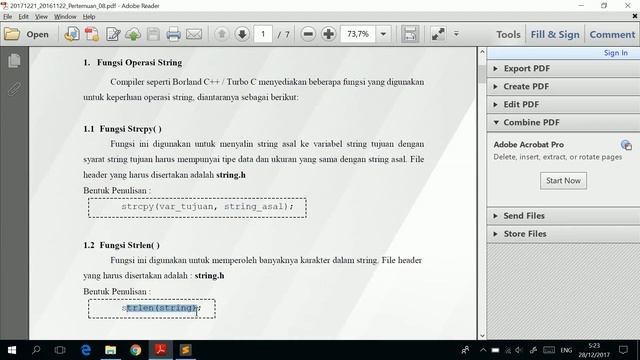Open Google Chrome from the taskbar
Screen dimensions: 640x360
[x=136, y=350]
